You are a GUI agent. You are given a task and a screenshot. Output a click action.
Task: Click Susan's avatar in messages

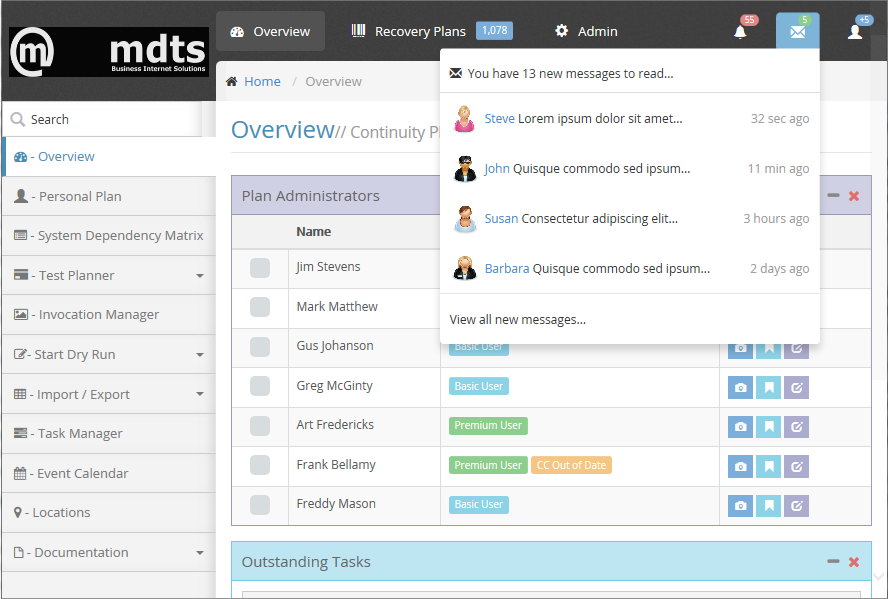pyautogui.click(x=464, y=219)
